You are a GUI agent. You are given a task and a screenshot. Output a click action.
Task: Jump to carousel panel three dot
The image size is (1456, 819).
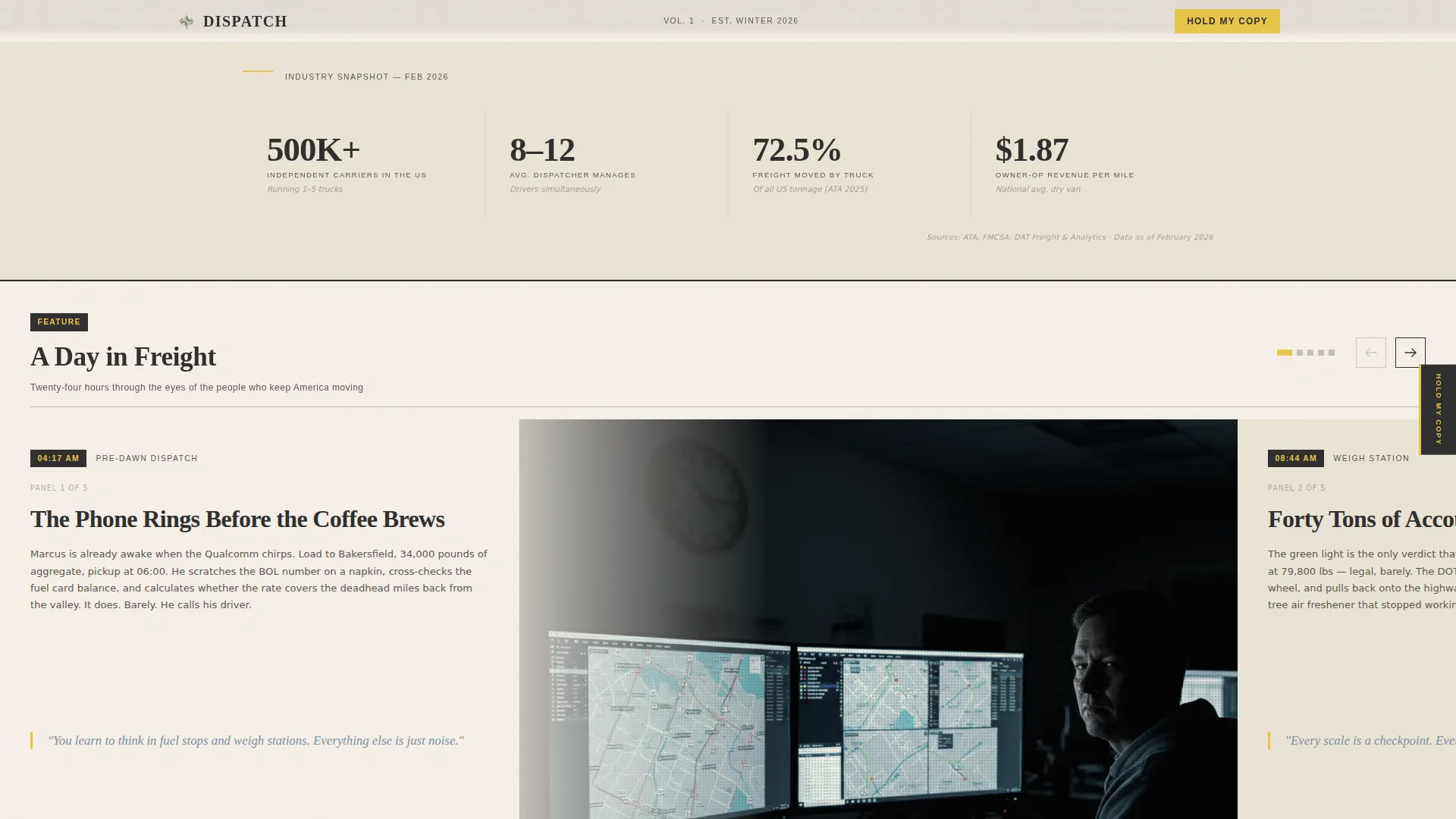(1310, 353)
